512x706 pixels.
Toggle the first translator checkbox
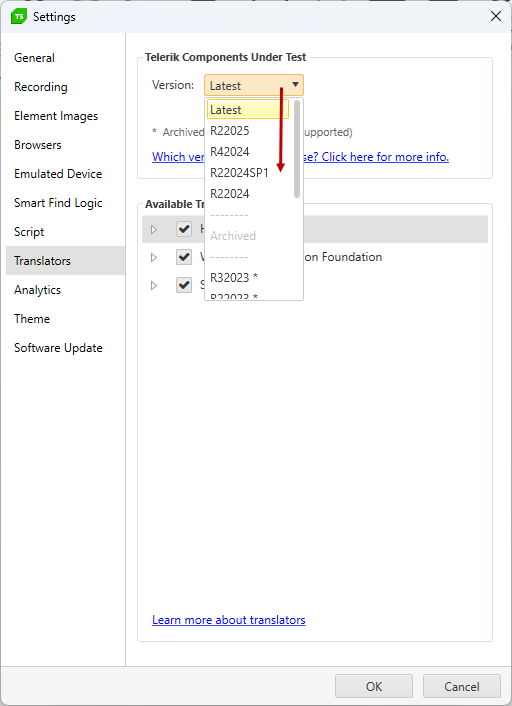coord(184,229)
